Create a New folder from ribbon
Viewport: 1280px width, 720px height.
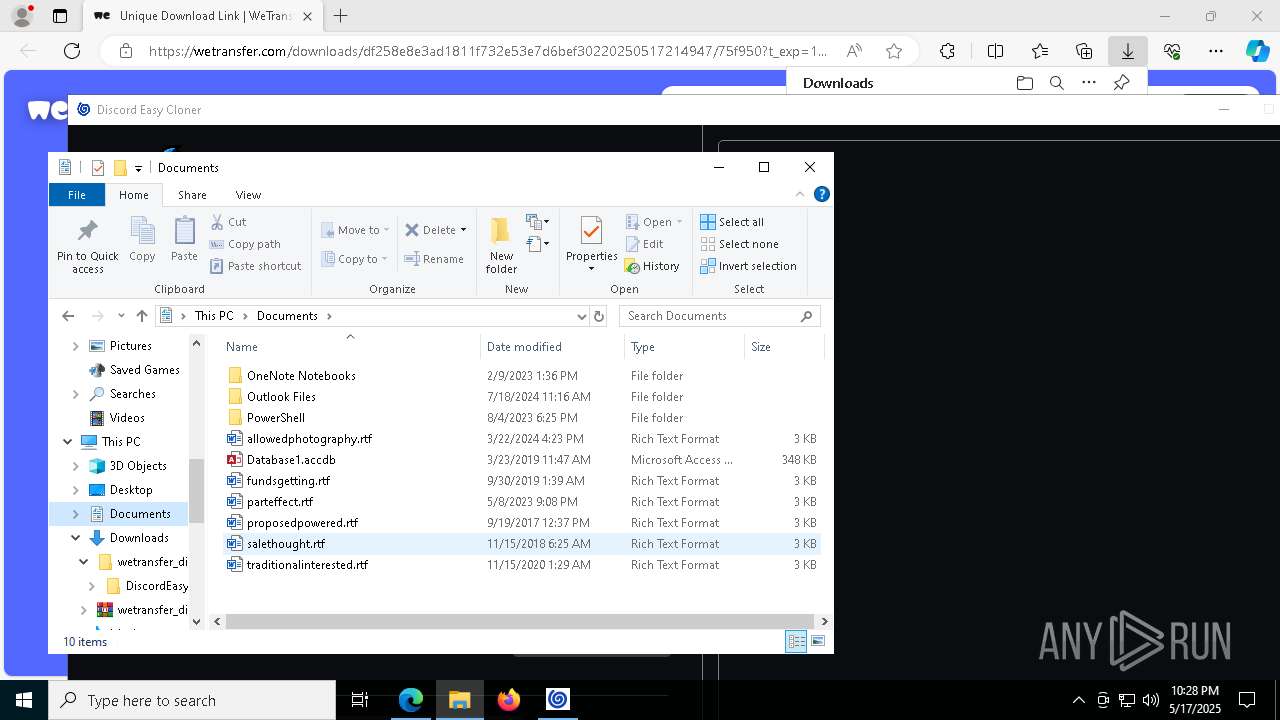tap(501, 245)
